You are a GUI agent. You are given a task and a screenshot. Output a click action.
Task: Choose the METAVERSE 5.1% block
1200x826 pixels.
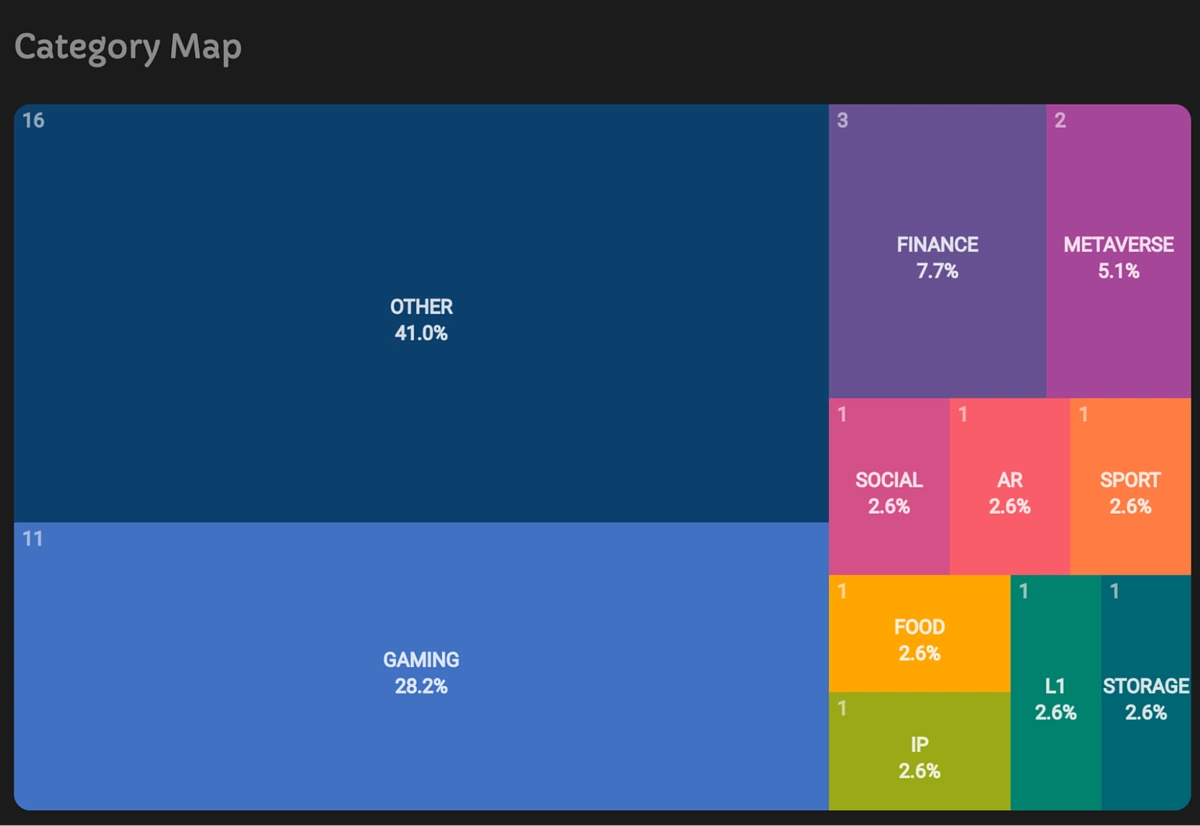click(x=1118, y=251)
